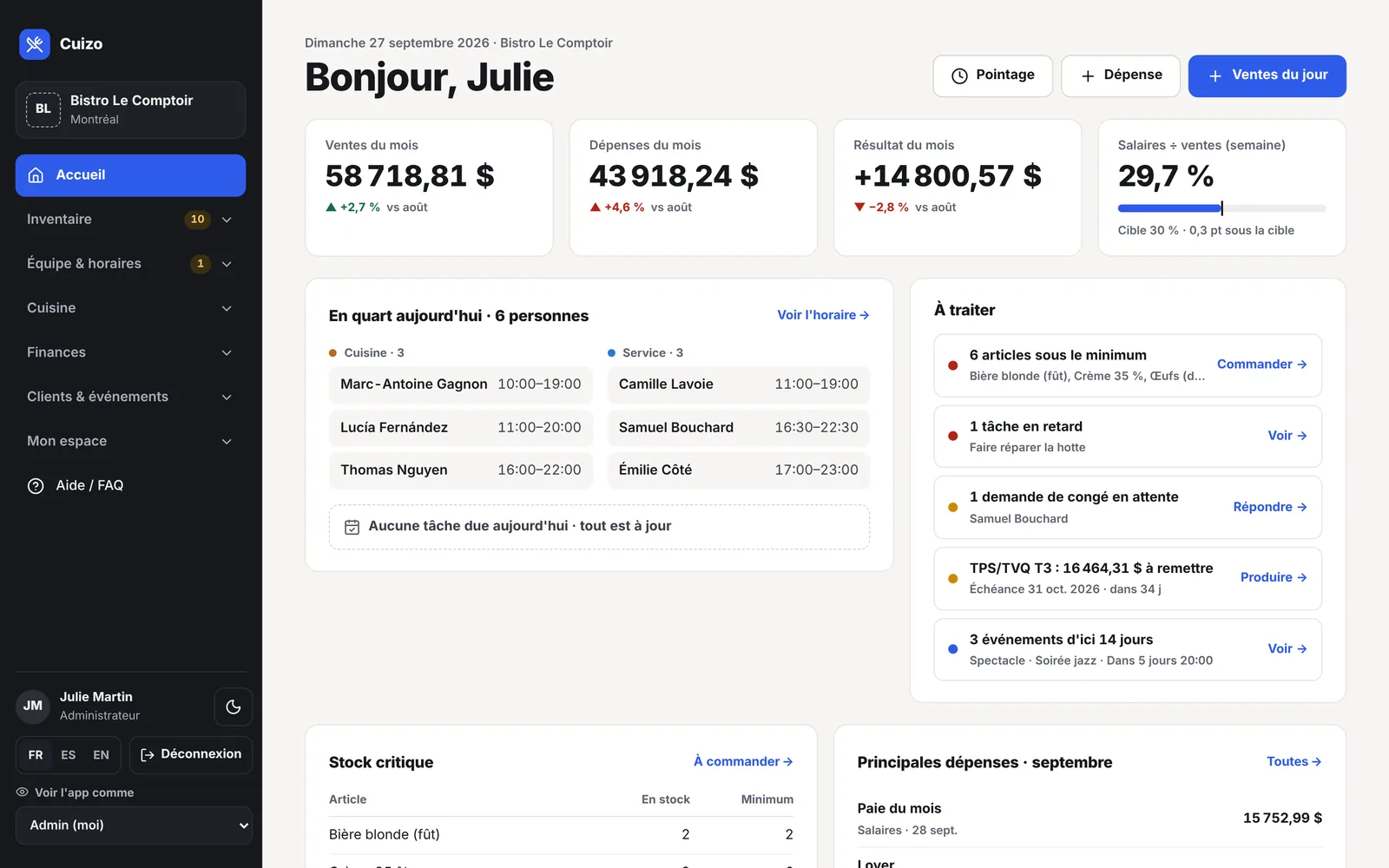Expand the Clients & événements chevron
The height and width of the screenshot is (868, 1389).
click(227, 397)
